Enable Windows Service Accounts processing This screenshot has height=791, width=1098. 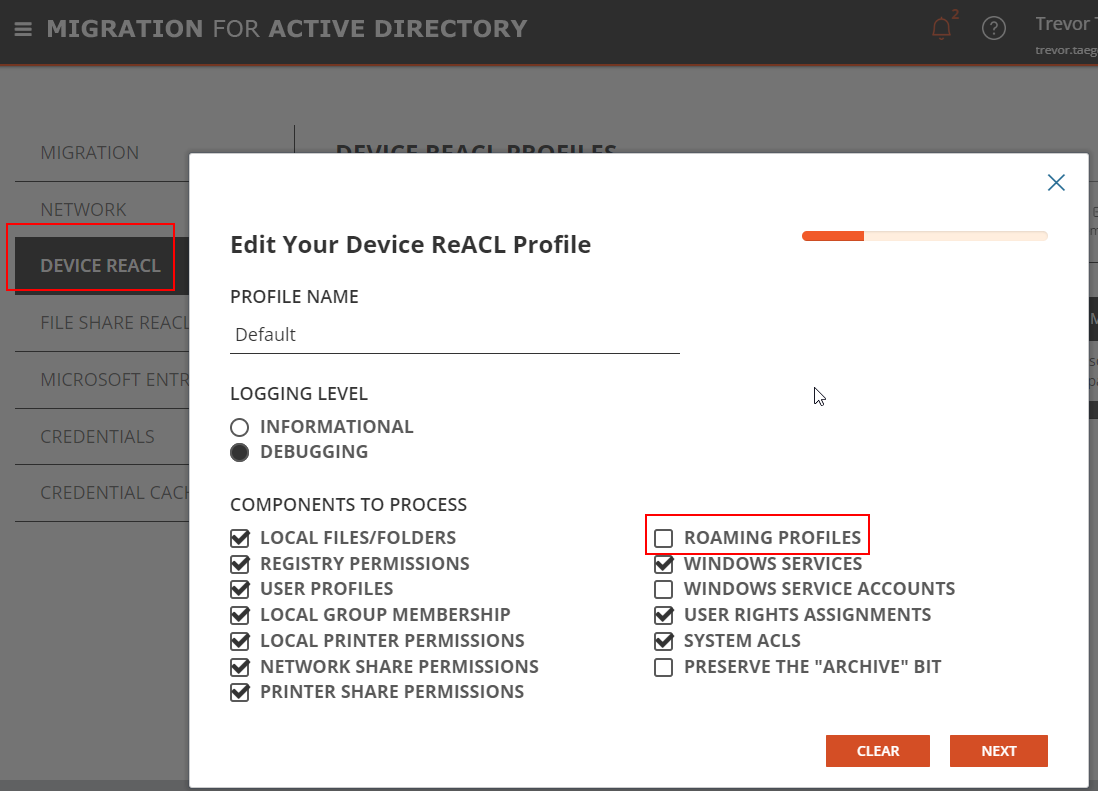[x=663, y=589]
